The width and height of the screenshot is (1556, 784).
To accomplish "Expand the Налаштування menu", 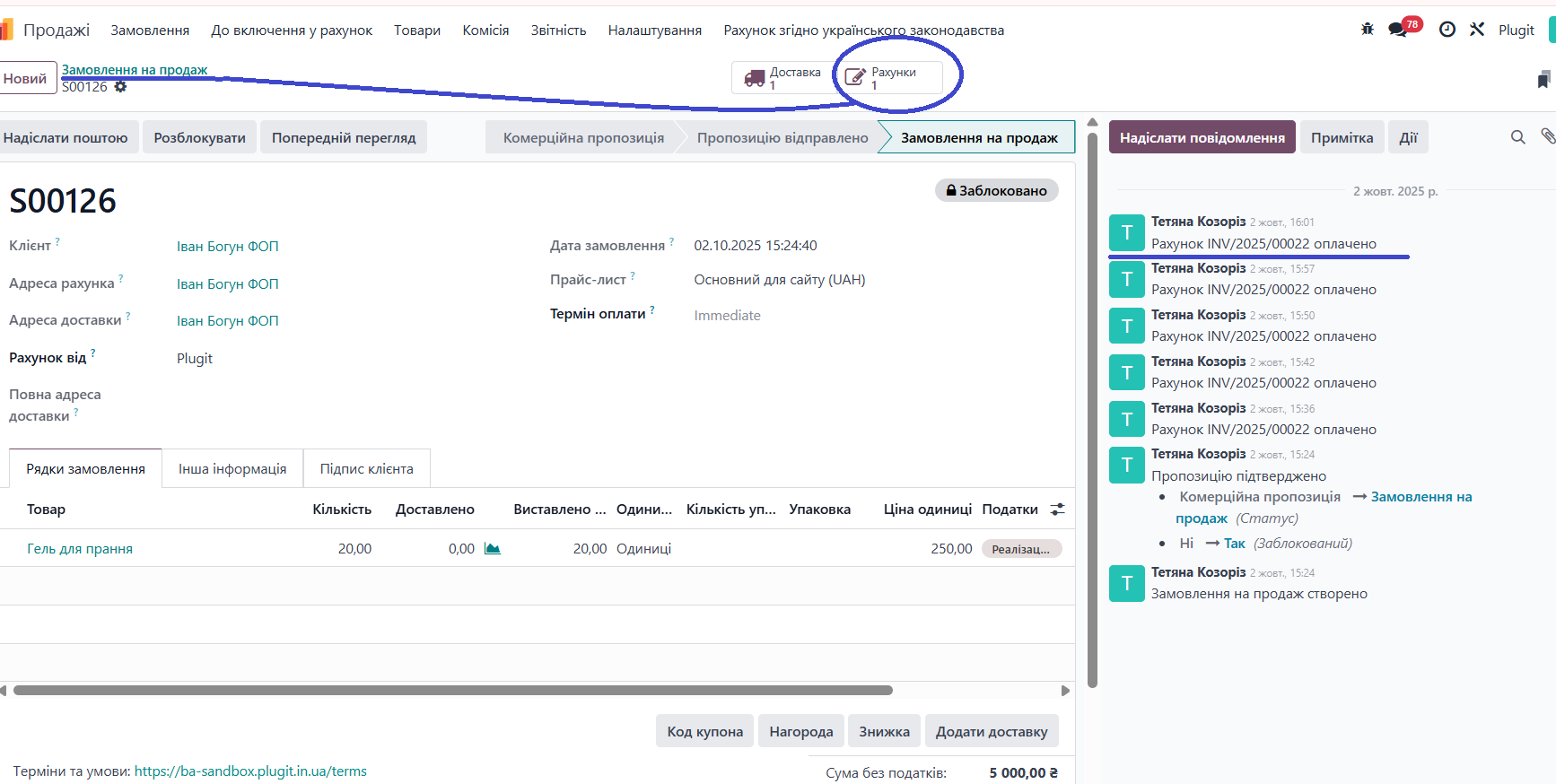I will click(x=654, y=30).
